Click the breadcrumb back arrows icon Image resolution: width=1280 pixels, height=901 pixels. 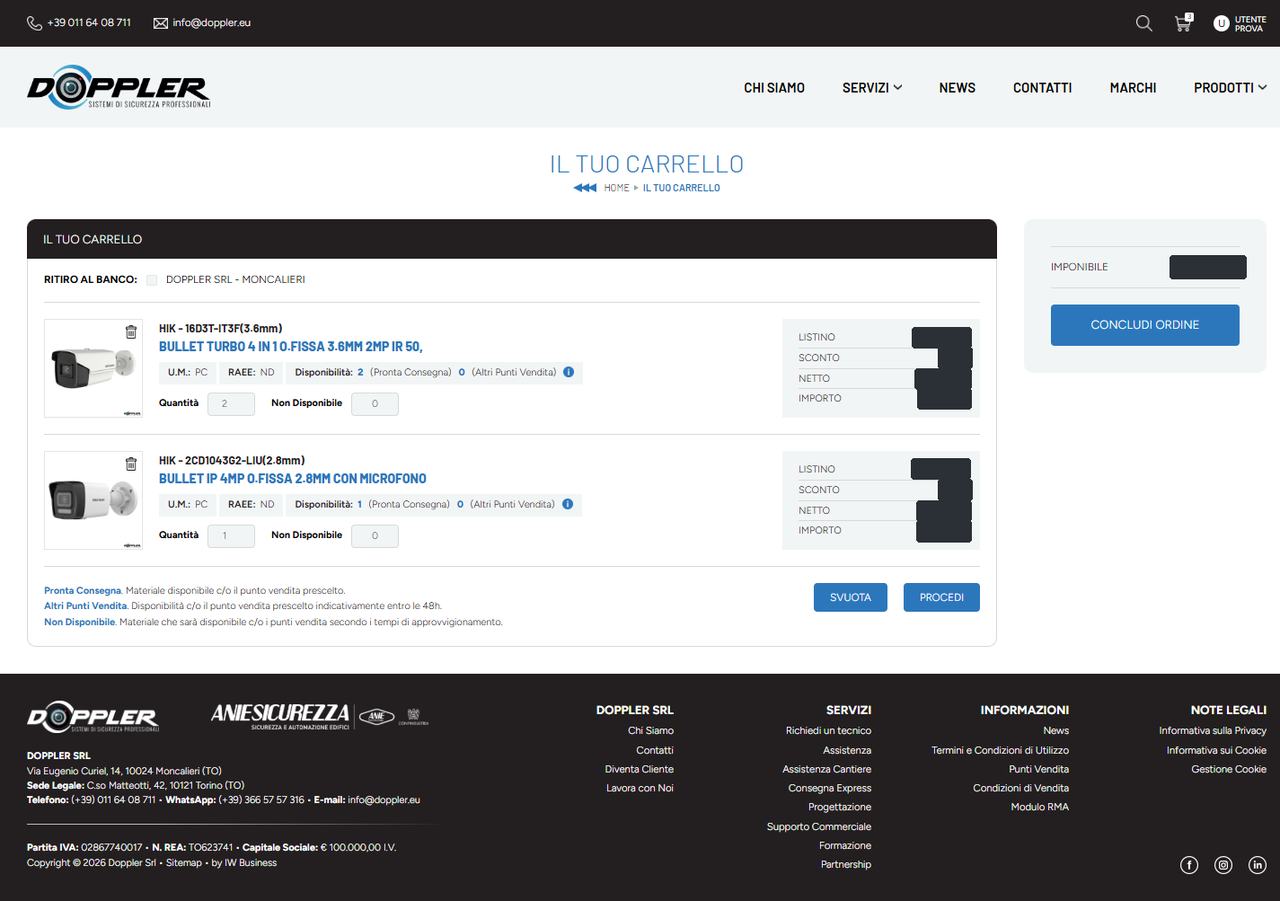585,188
